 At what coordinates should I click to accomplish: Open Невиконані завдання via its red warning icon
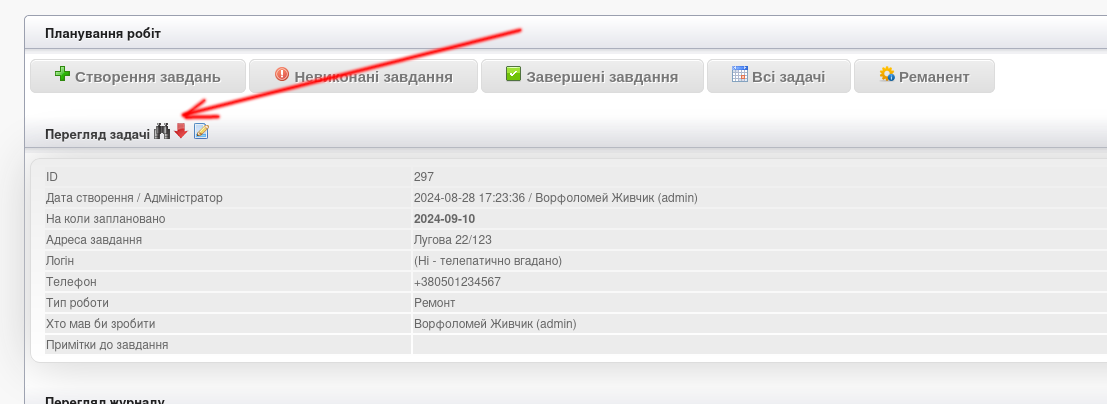coord(282,75)
